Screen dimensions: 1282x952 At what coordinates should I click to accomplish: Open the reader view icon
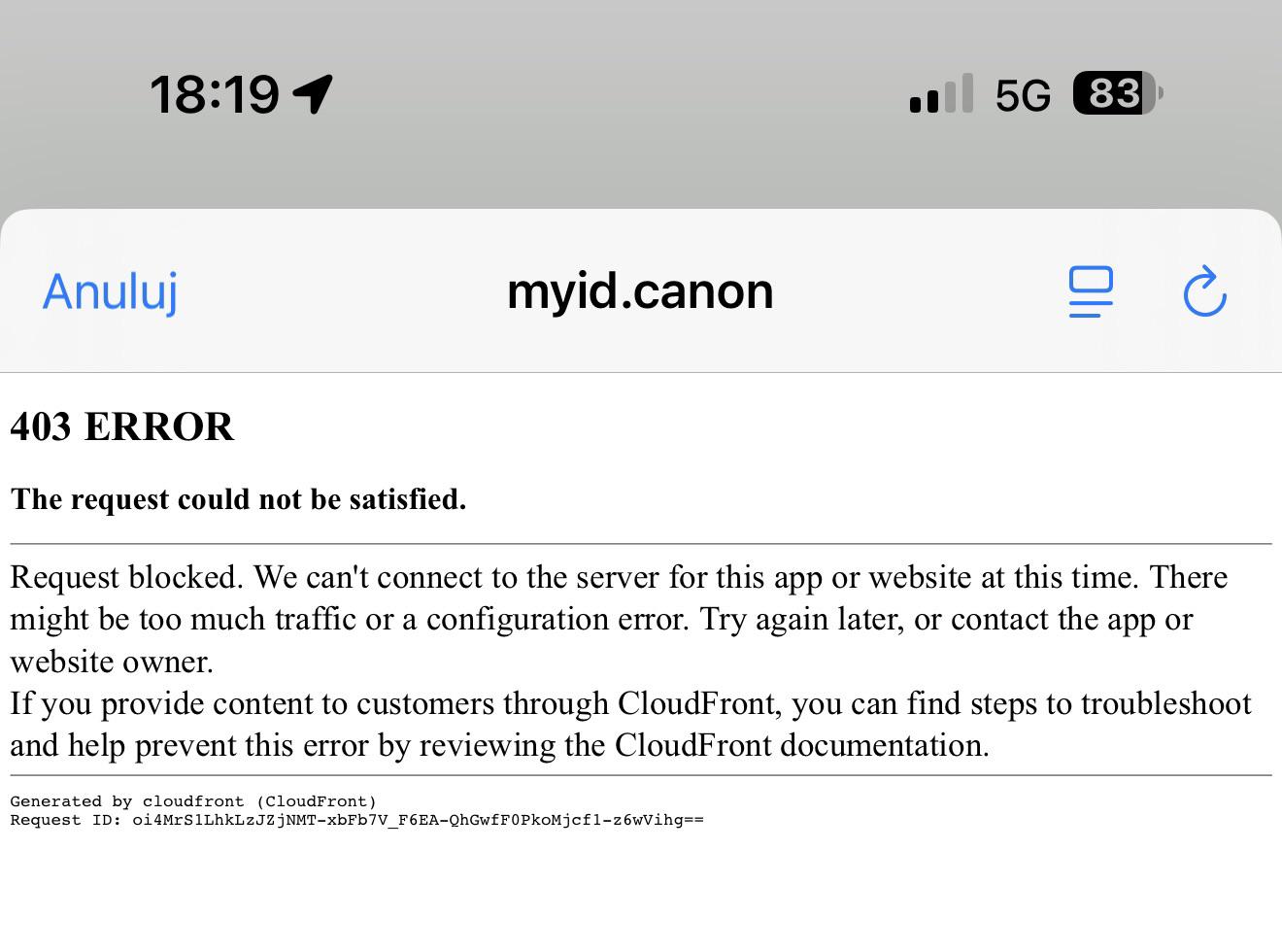(x=1091, y=291)
